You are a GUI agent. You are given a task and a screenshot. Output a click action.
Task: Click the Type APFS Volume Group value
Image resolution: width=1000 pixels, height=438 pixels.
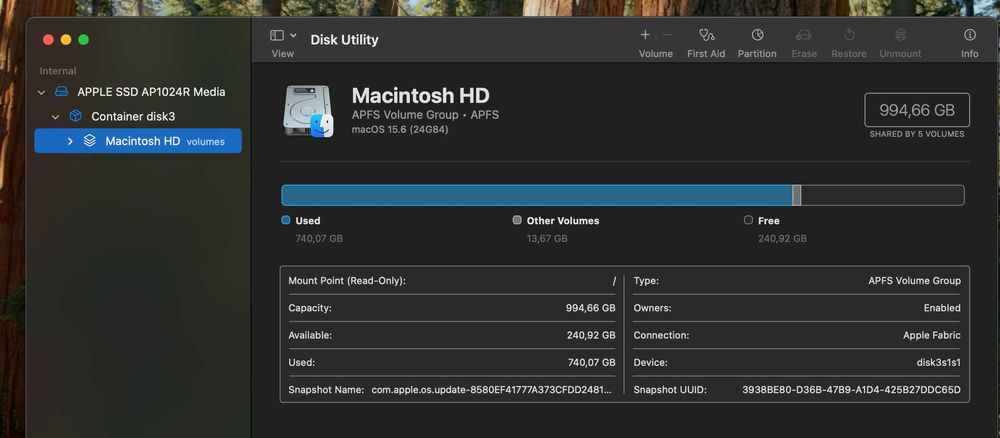pos(914,281)
